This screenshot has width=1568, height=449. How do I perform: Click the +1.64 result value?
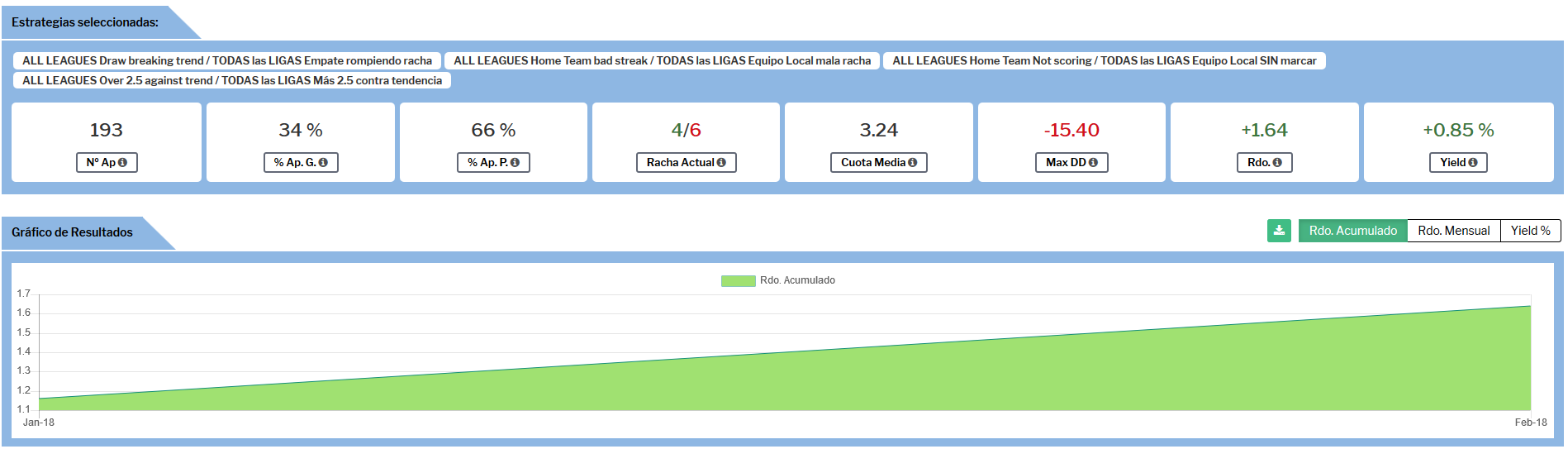(1264, 130)
